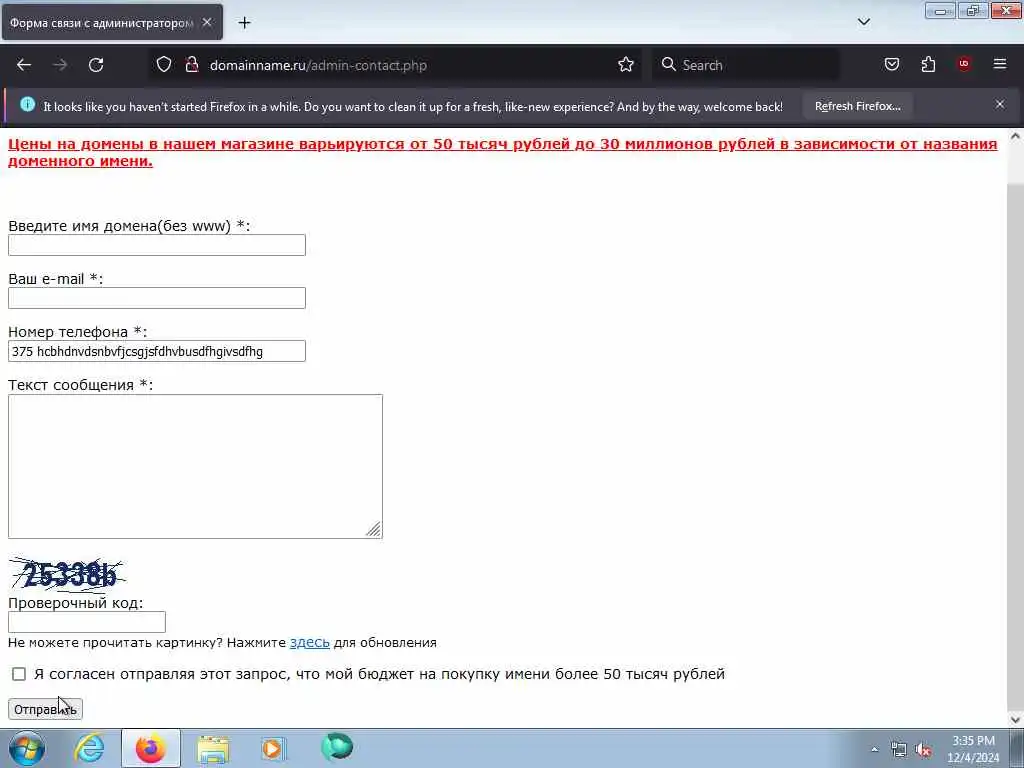Open uBlock Origin extension icon
Screen dimensions: 1024x768
click(x=964, y=64)
